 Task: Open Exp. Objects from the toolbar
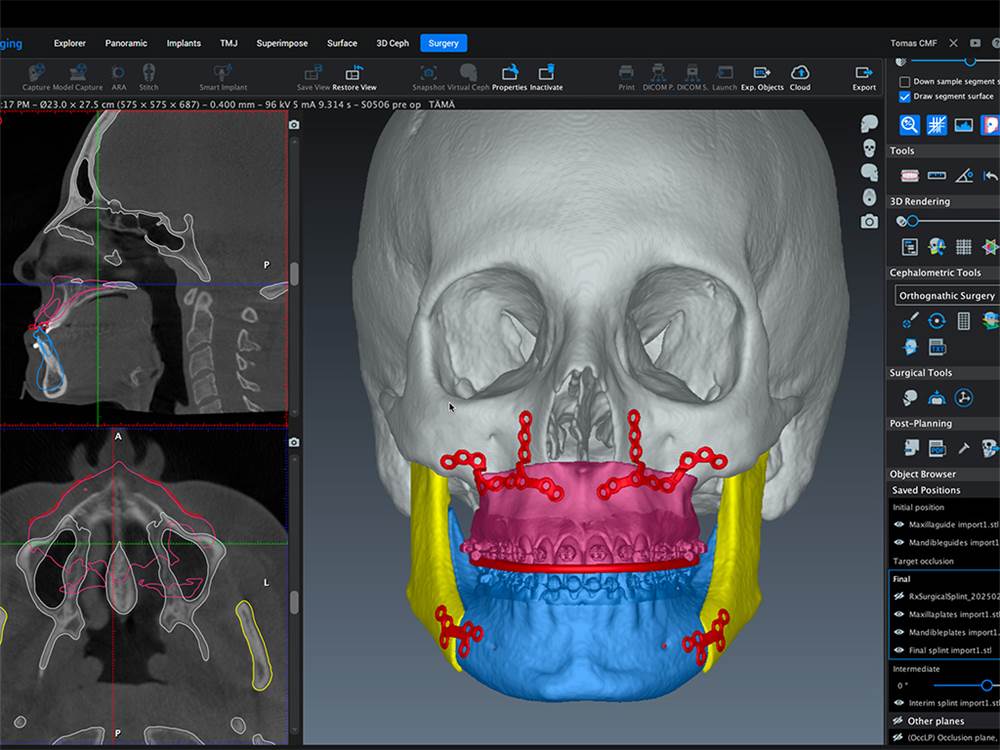pos(762,73)
